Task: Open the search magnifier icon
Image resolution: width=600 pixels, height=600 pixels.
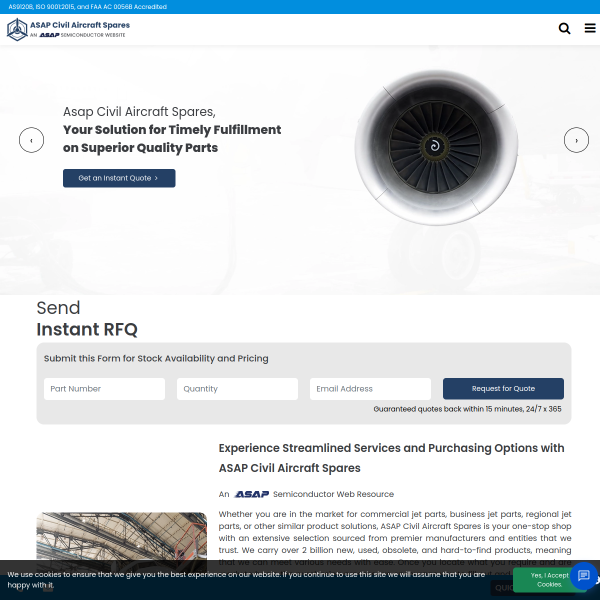Action: coord(564,28)
